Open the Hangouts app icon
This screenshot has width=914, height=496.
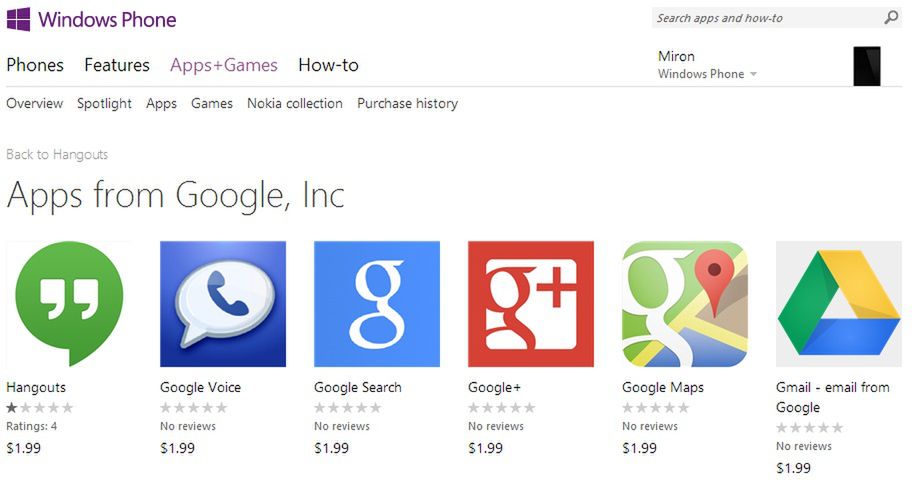click(x=69, y=304)
